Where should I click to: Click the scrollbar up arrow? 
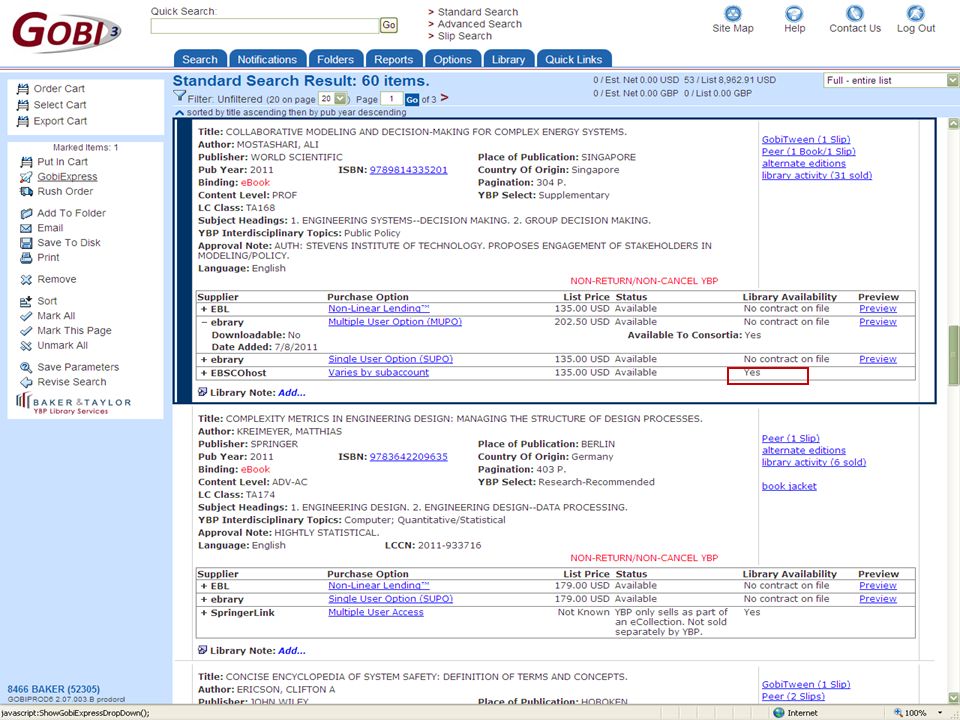[x=953, y=124]
